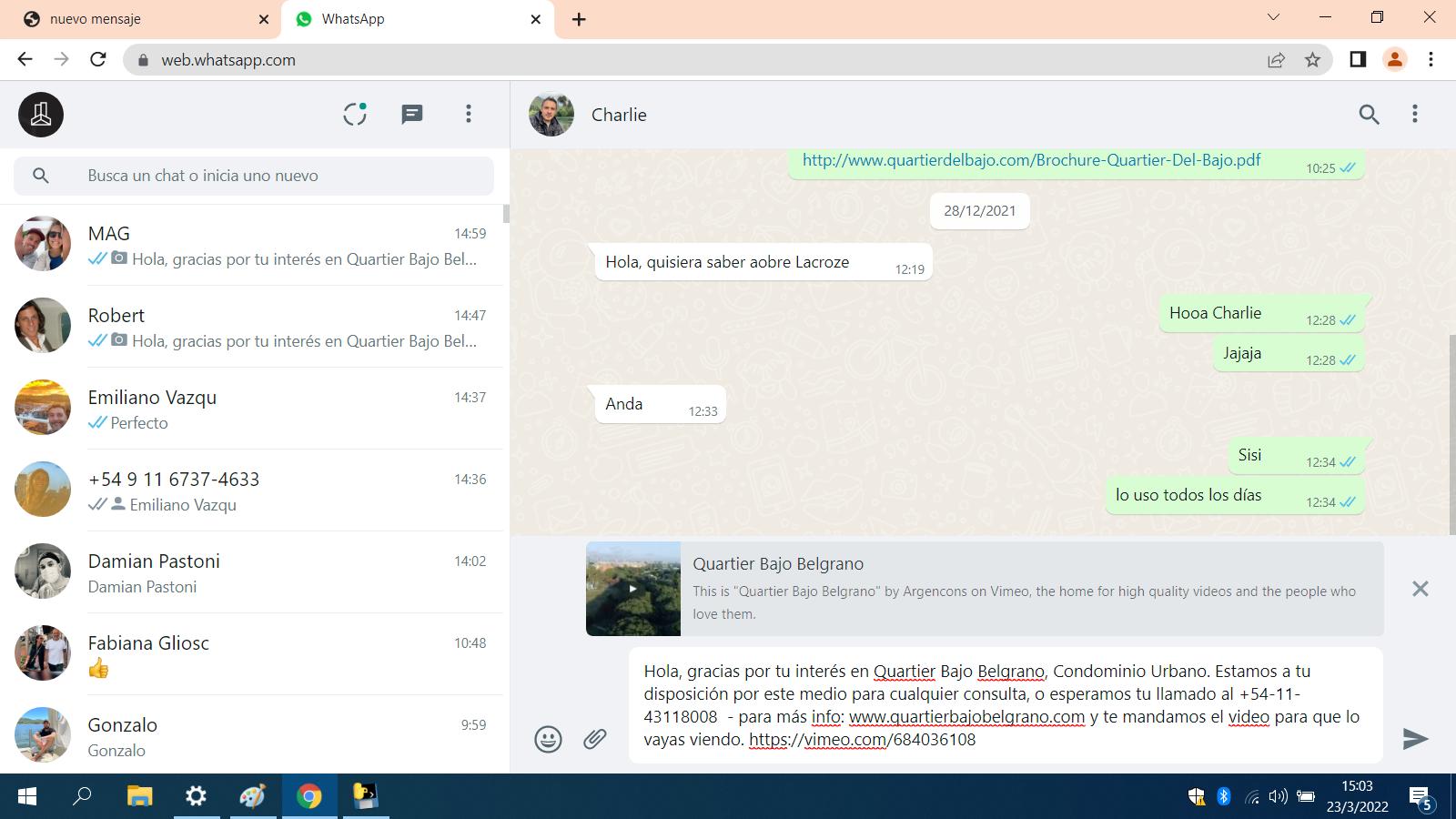1456x819 pixels.
Task: Send the typed message
Action: (x=1415, y=739)
